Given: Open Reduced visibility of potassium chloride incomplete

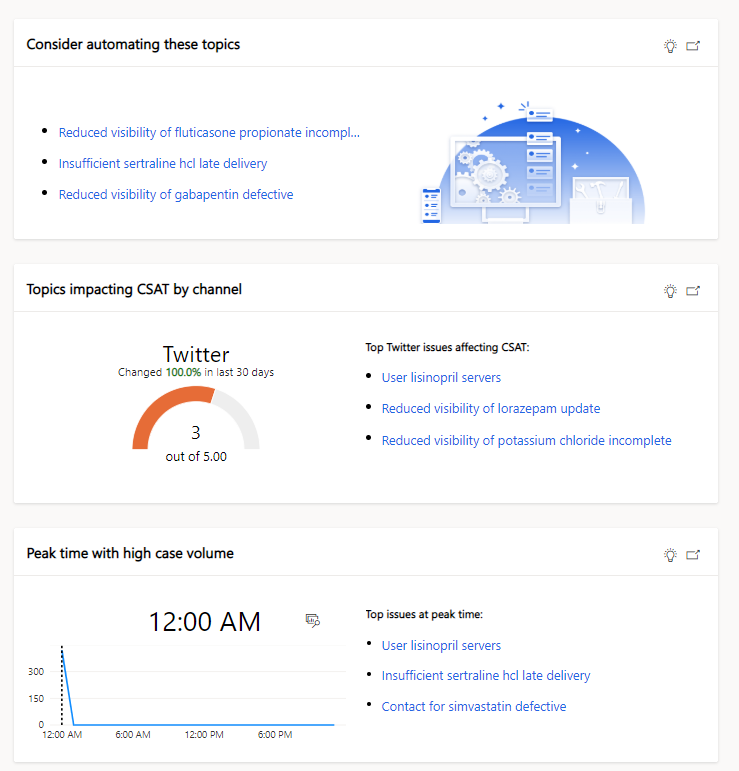Looking at the screenshot, I should click(527, 440).
